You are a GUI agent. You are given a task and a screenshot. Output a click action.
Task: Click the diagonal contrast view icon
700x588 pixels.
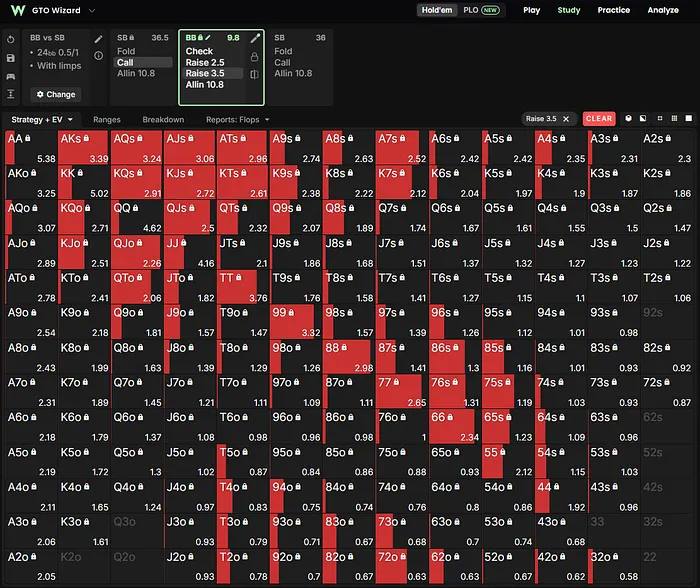pos(643,118)
